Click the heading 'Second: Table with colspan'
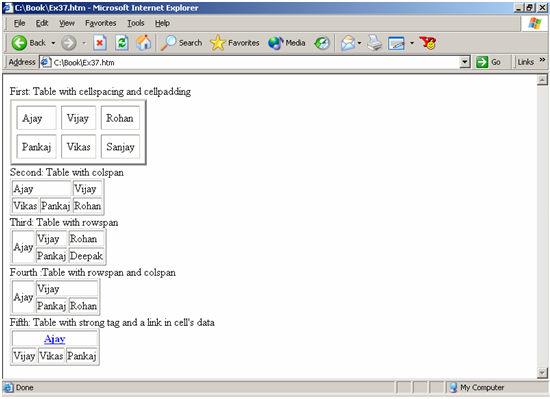Viewport: 550px width, 399px height. click(67, 172)
